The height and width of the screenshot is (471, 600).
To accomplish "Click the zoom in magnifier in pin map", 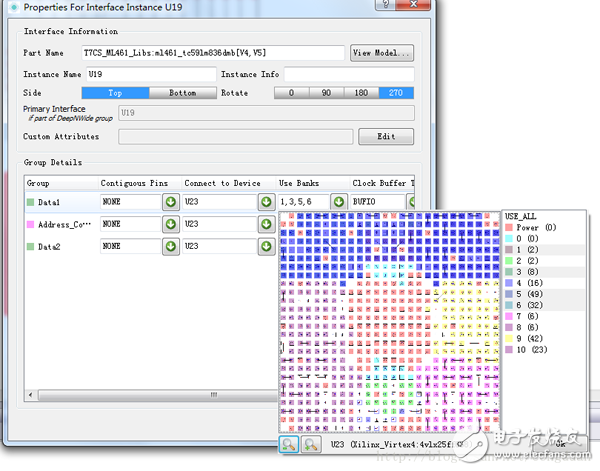I will coord(311,445).
